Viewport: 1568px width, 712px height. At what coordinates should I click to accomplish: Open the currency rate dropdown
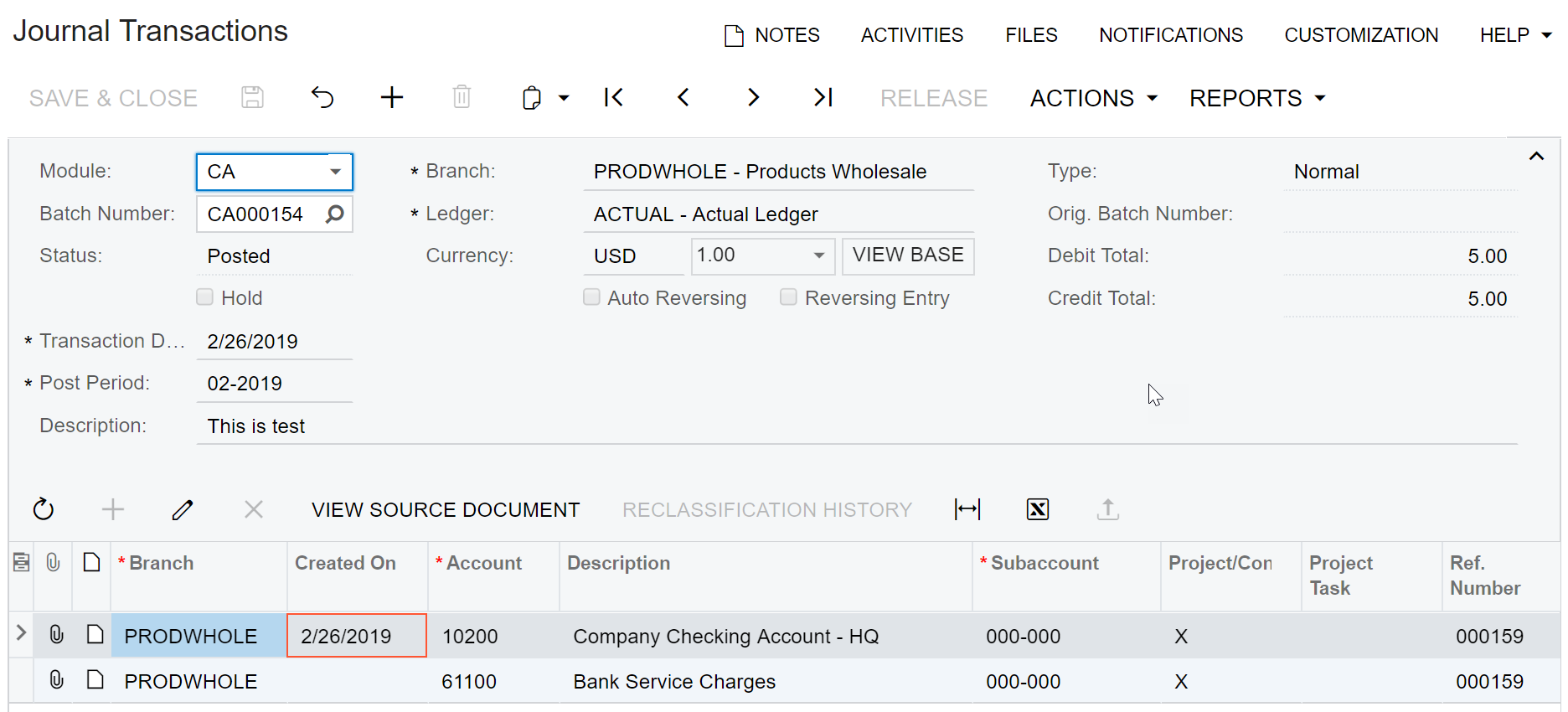[819, 255]
